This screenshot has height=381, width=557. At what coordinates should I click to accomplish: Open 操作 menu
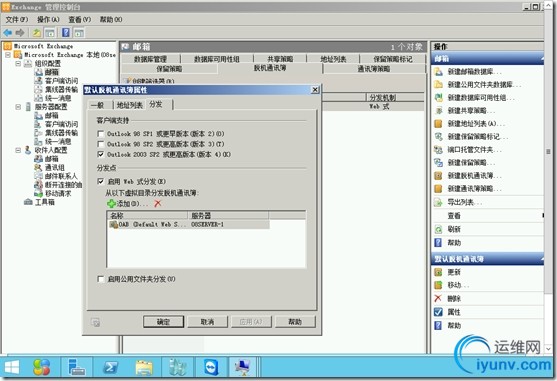(x=48, y=20)
